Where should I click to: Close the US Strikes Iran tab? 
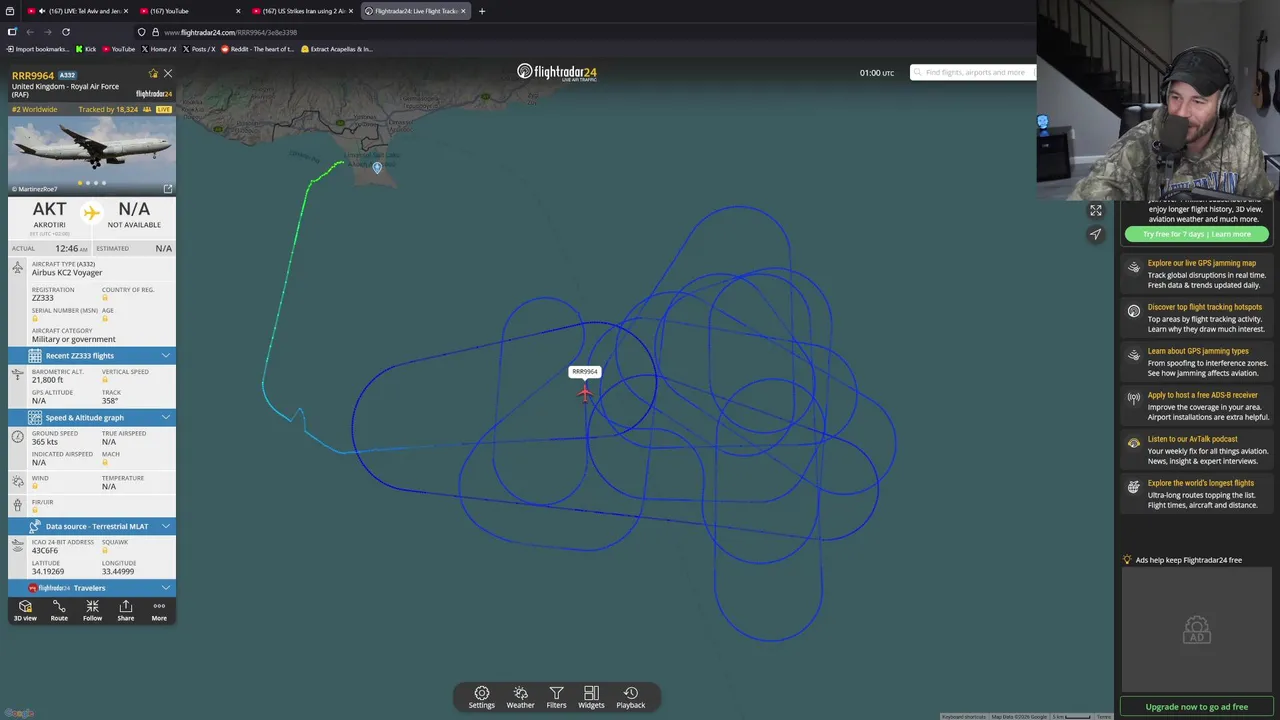click(351, 11)
